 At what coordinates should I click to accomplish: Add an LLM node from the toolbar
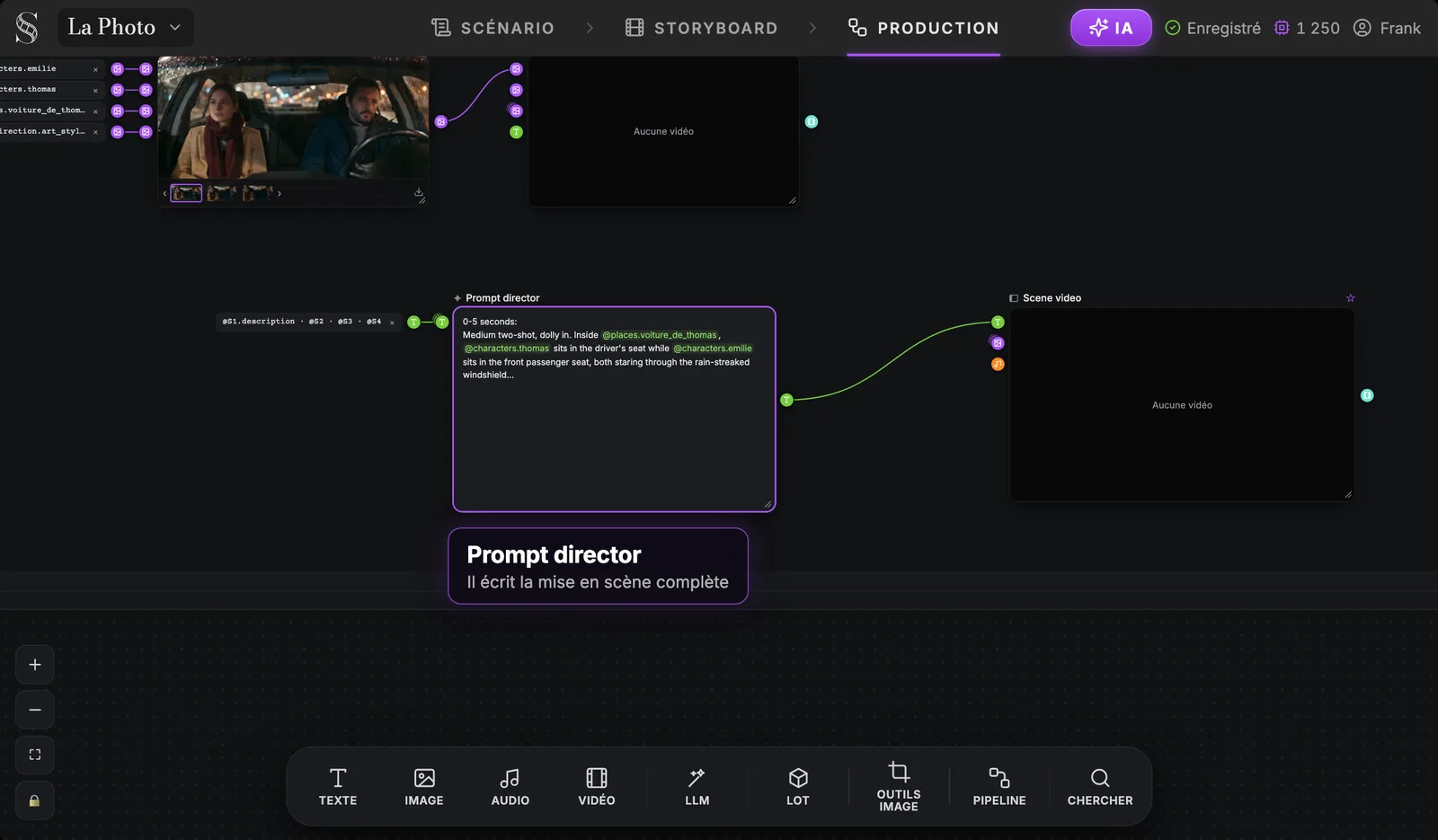click(697, 787)
